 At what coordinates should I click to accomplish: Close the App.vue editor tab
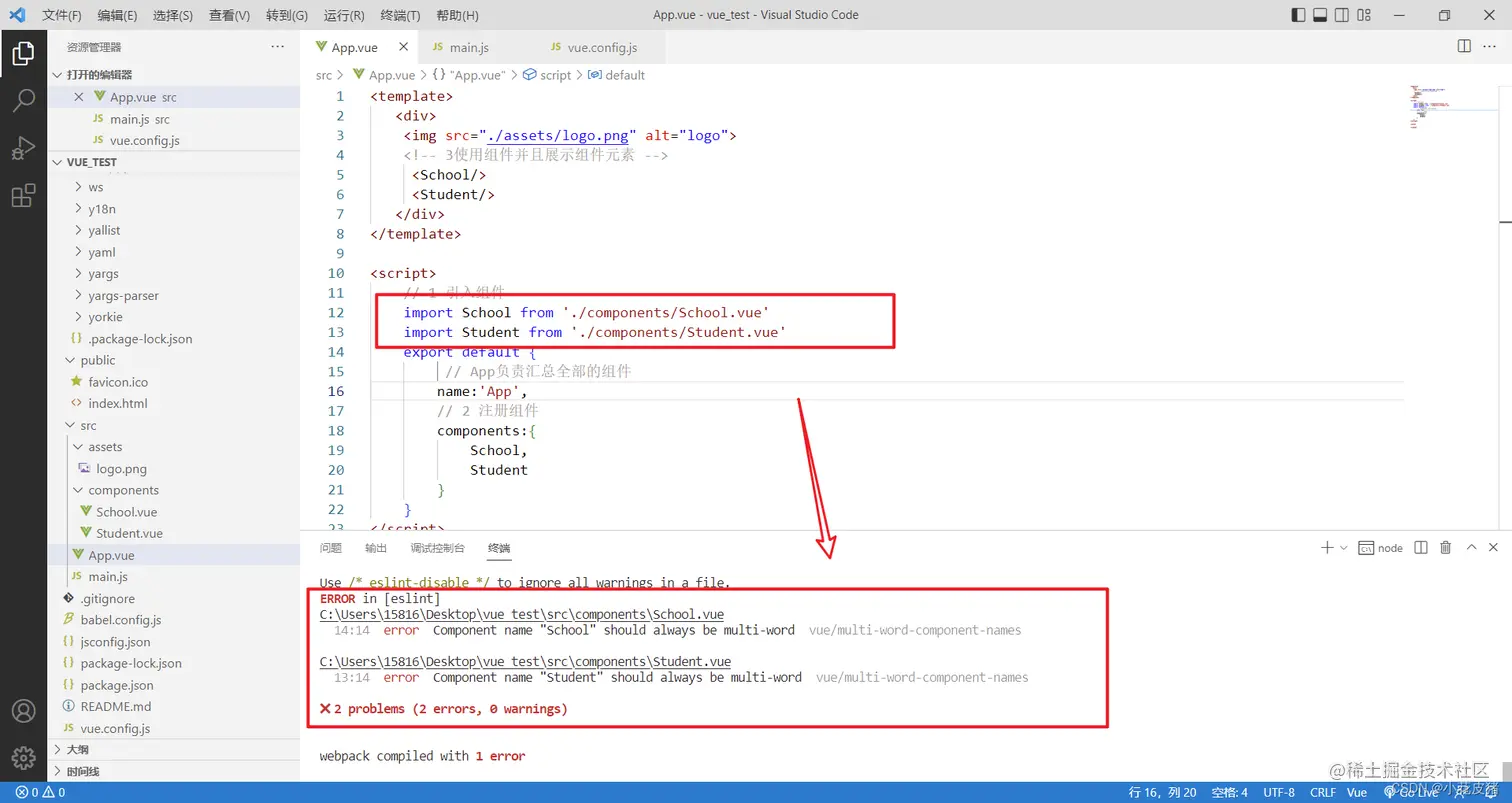pos(403,47)
